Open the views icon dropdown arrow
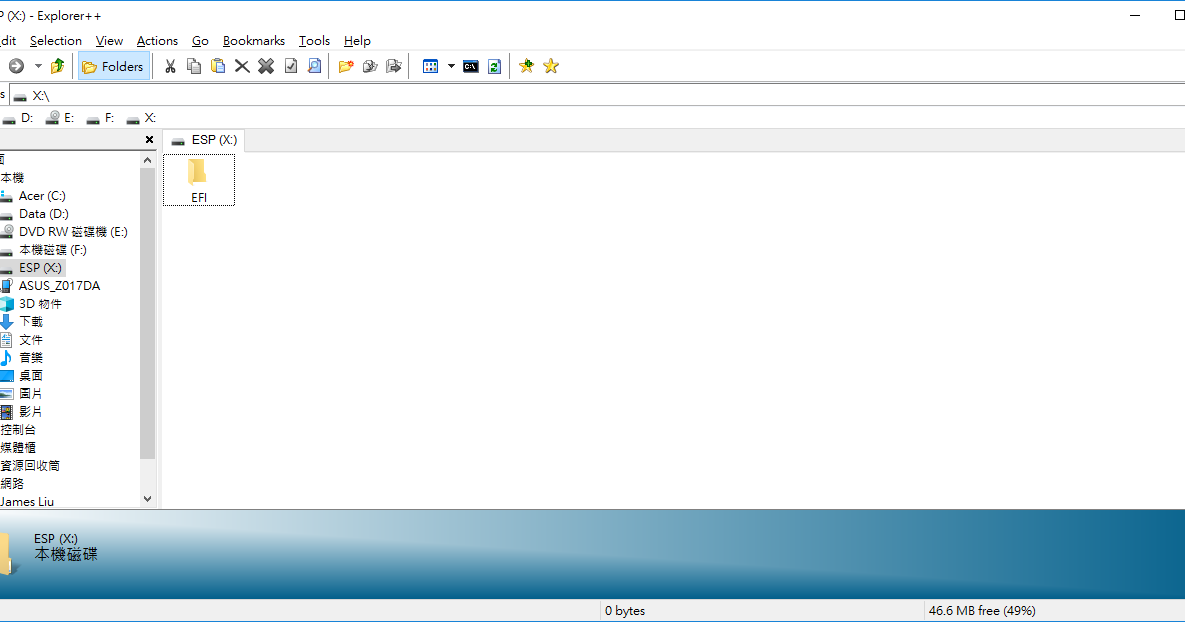Viewport: 1185px width, 622px height. 451,66
